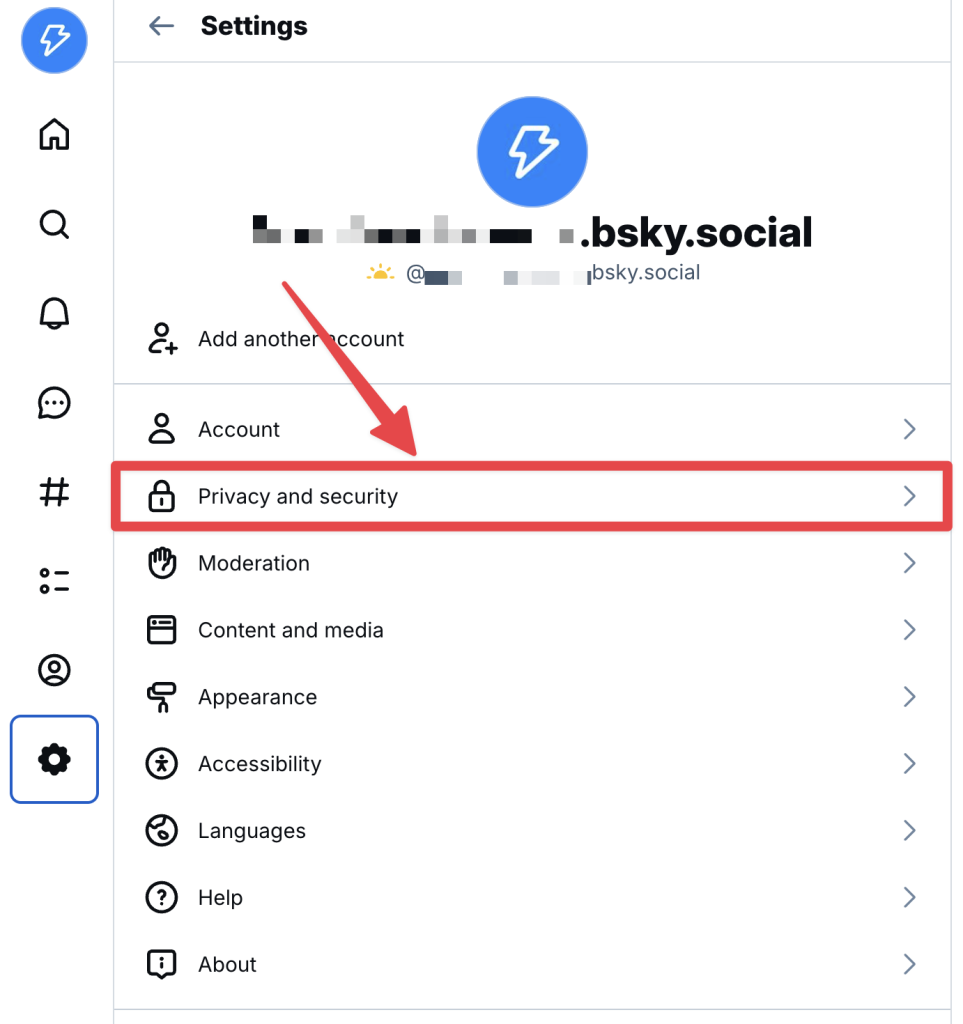Click the Bluesky lightning bolt avatar
This screenshot has width=963, height=1024.
tap(53, 40)
